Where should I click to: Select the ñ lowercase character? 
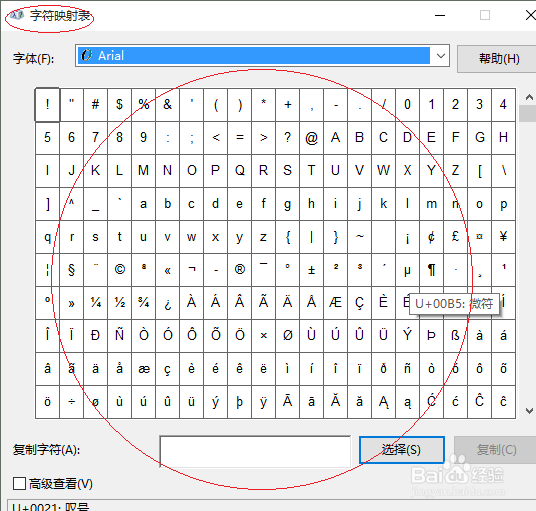pos(407,369)
